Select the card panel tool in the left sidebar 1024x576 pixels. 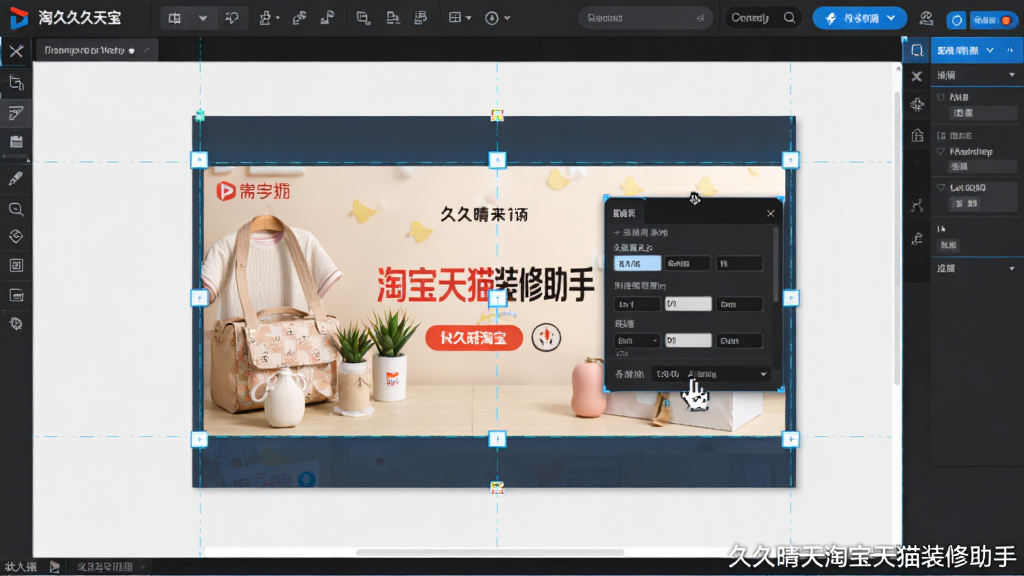coord(16,295)
